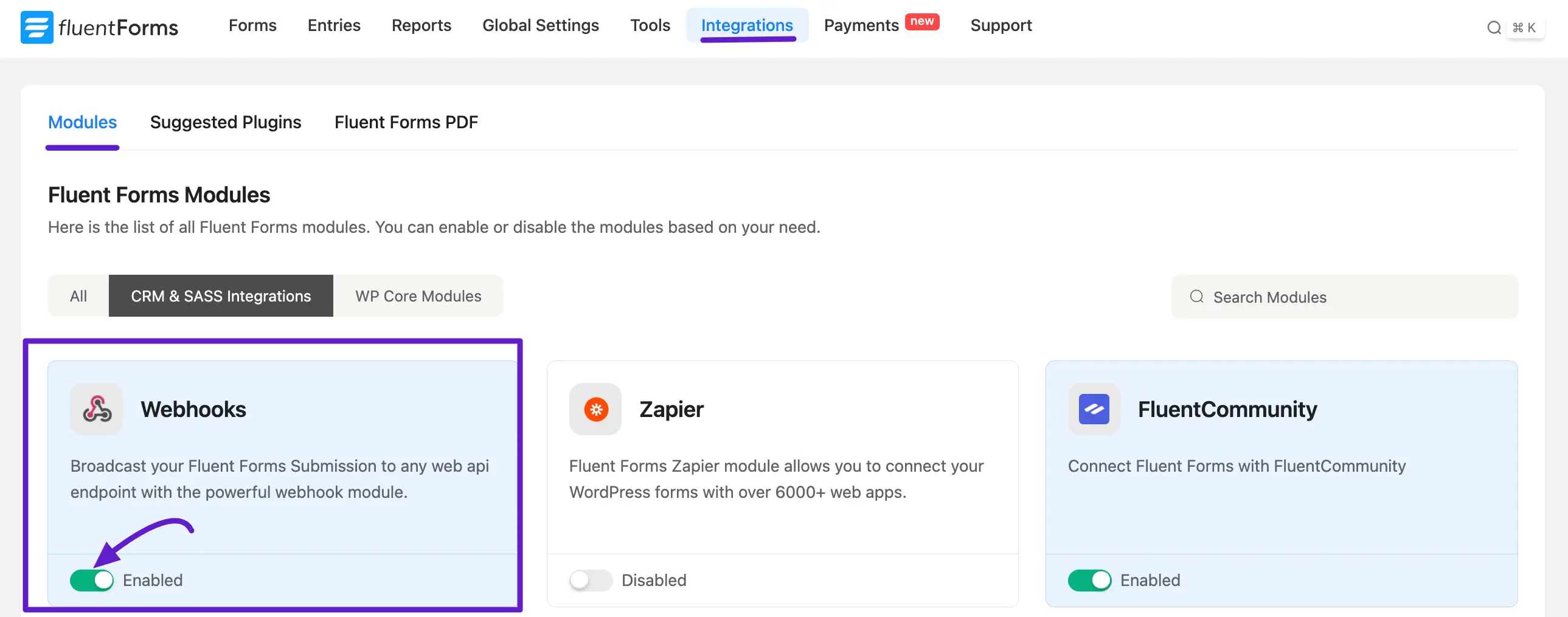Open Global Settings
Viewport: 1568px width, 617px height.
click(x=541, y=25)
